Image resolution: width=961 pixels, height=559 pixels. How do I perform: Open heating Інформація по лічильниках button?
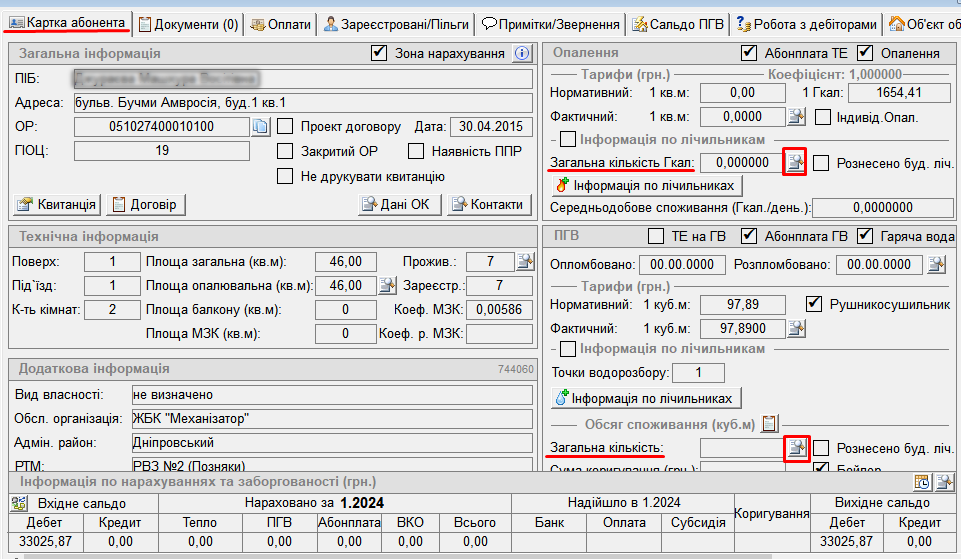click(x=646, y=185)
